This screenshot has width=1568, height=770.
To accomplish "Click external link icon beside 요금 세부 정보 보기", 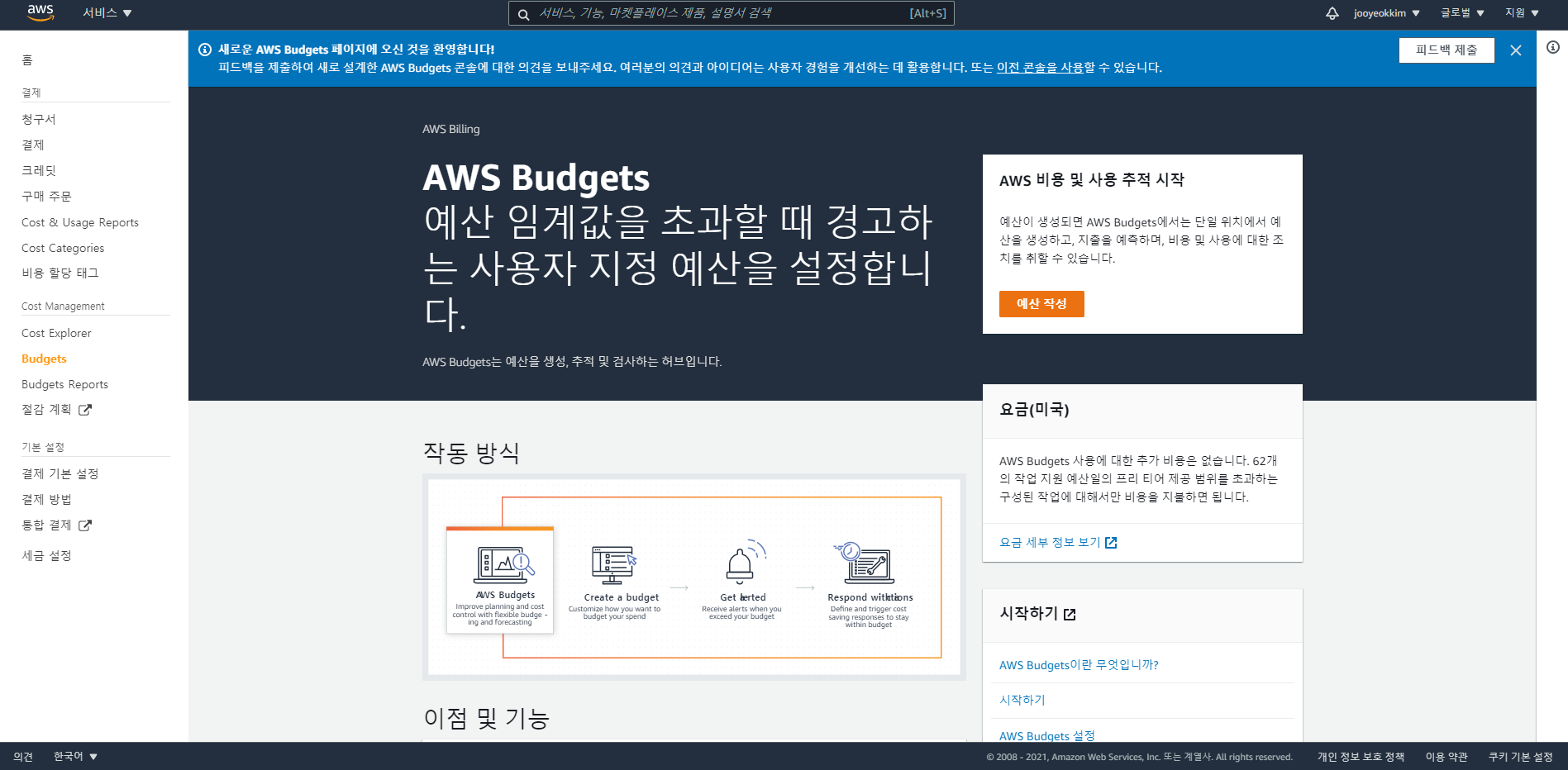I will [x=1111, y=543].
